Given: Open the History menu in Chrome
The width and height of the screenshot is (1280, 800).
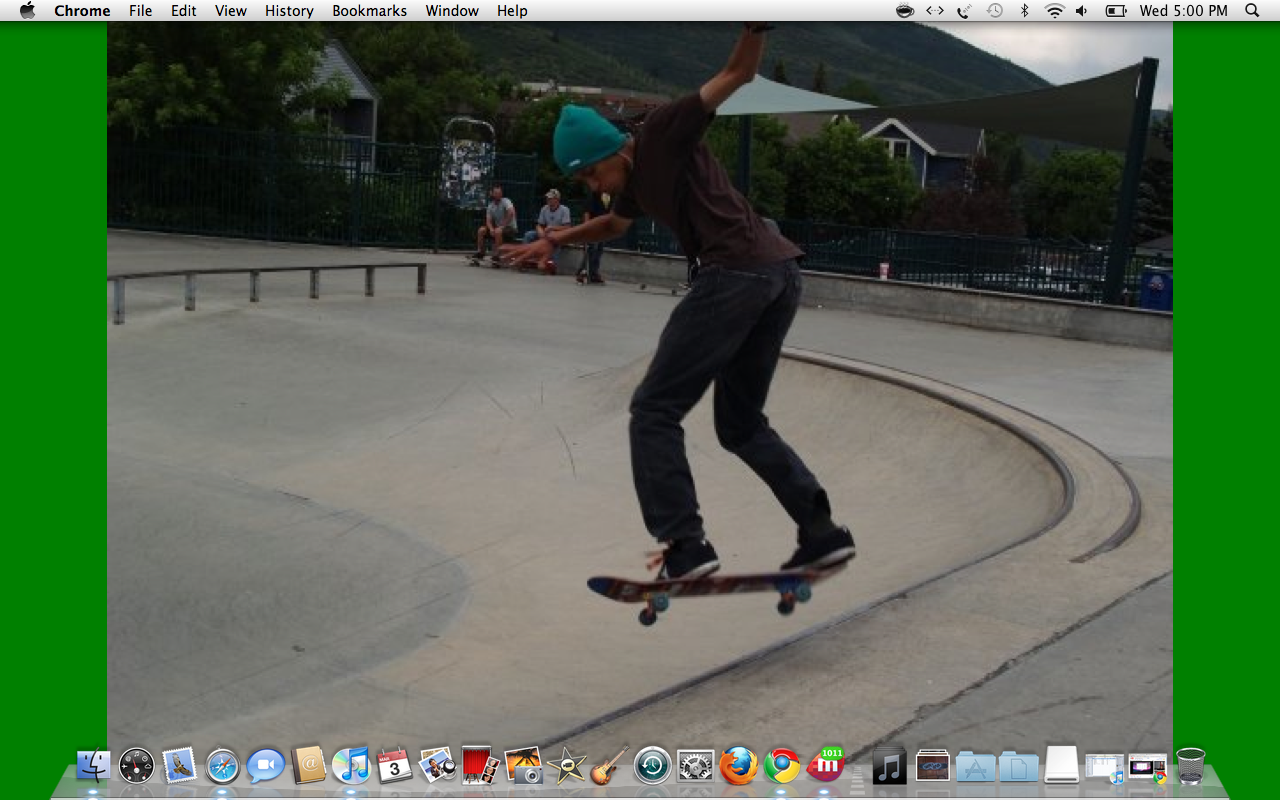Looking at the screenshot, I should [289, 10].
